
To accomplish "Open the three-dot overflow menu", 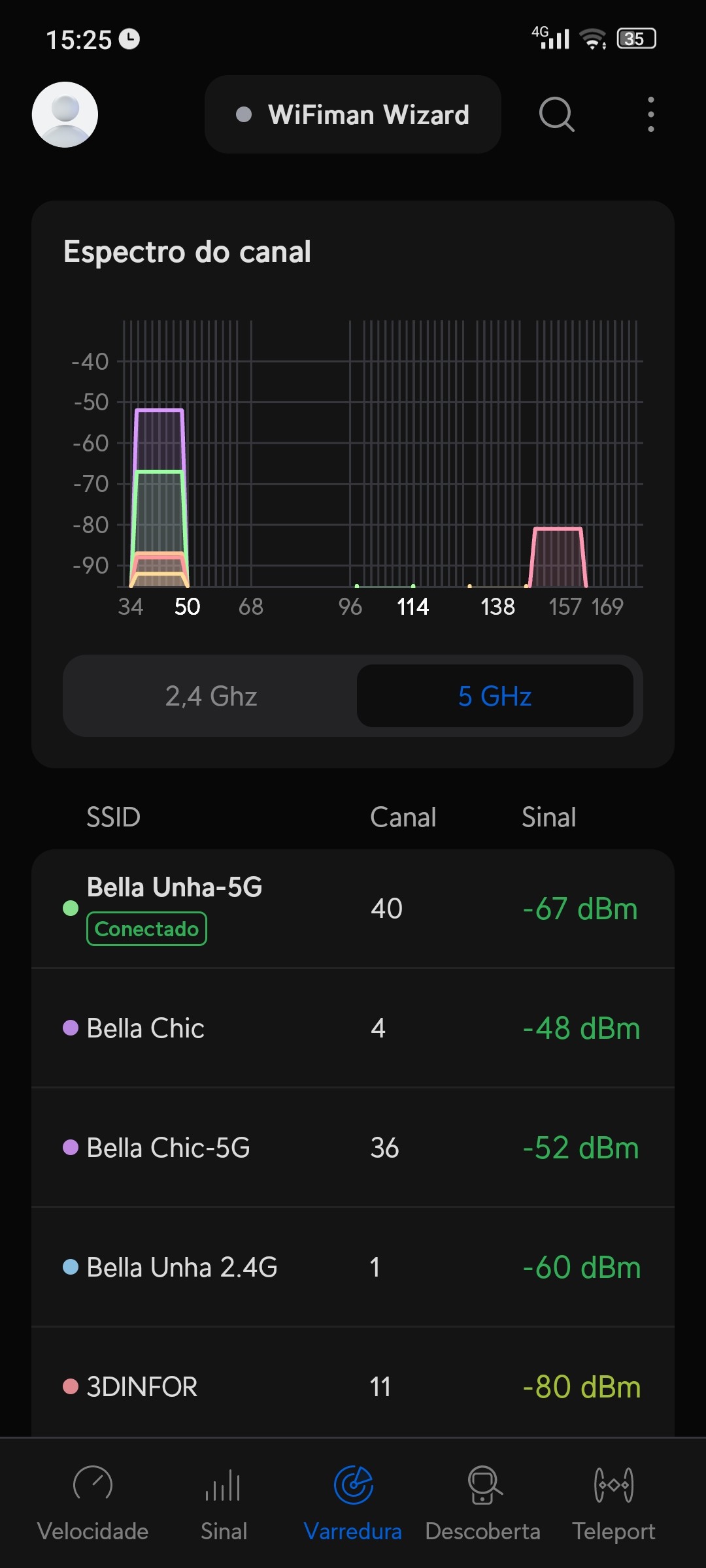I will [x=650, y=114].
